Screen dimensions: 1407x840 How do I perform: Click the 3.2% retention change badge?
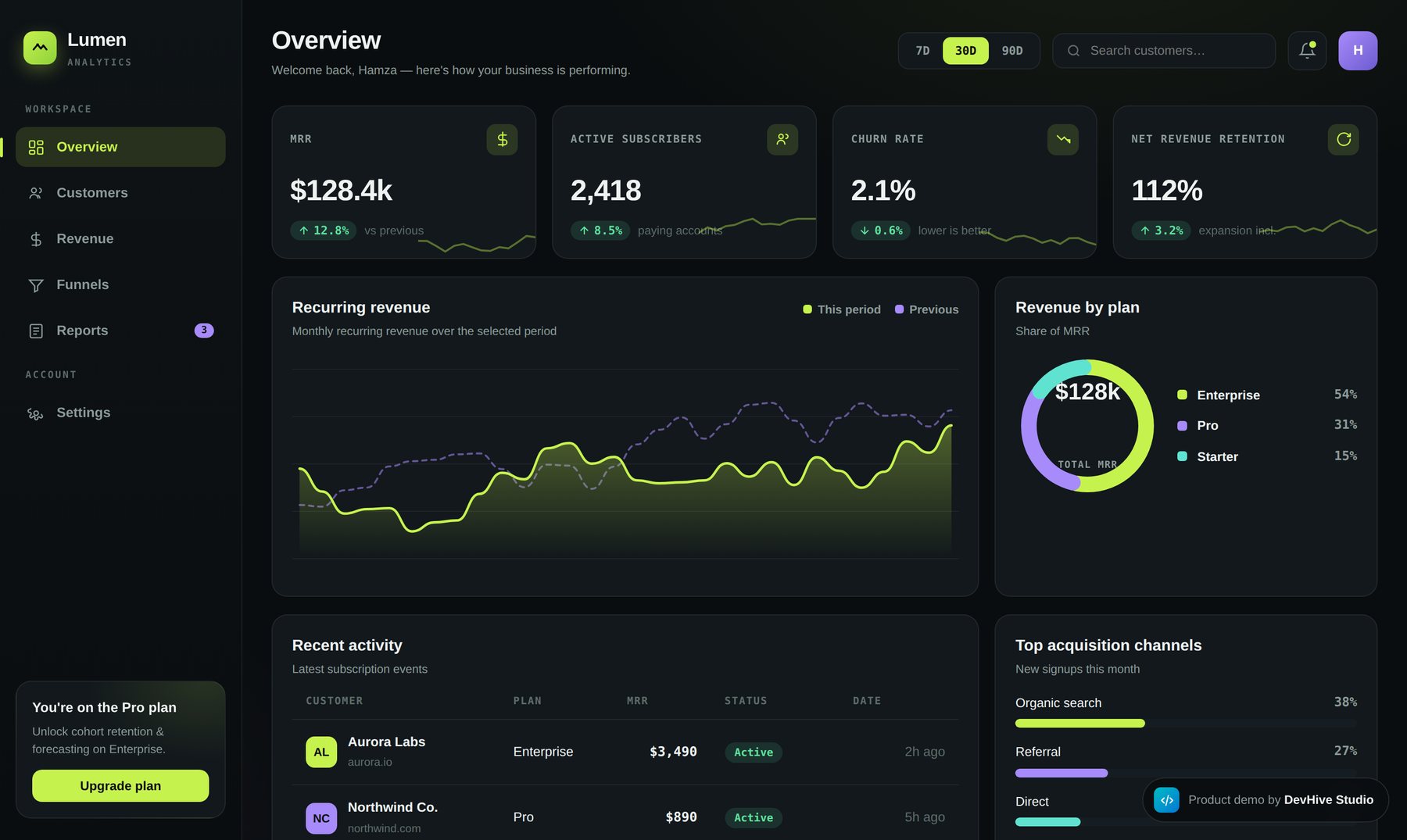[x=1161, y=231]
